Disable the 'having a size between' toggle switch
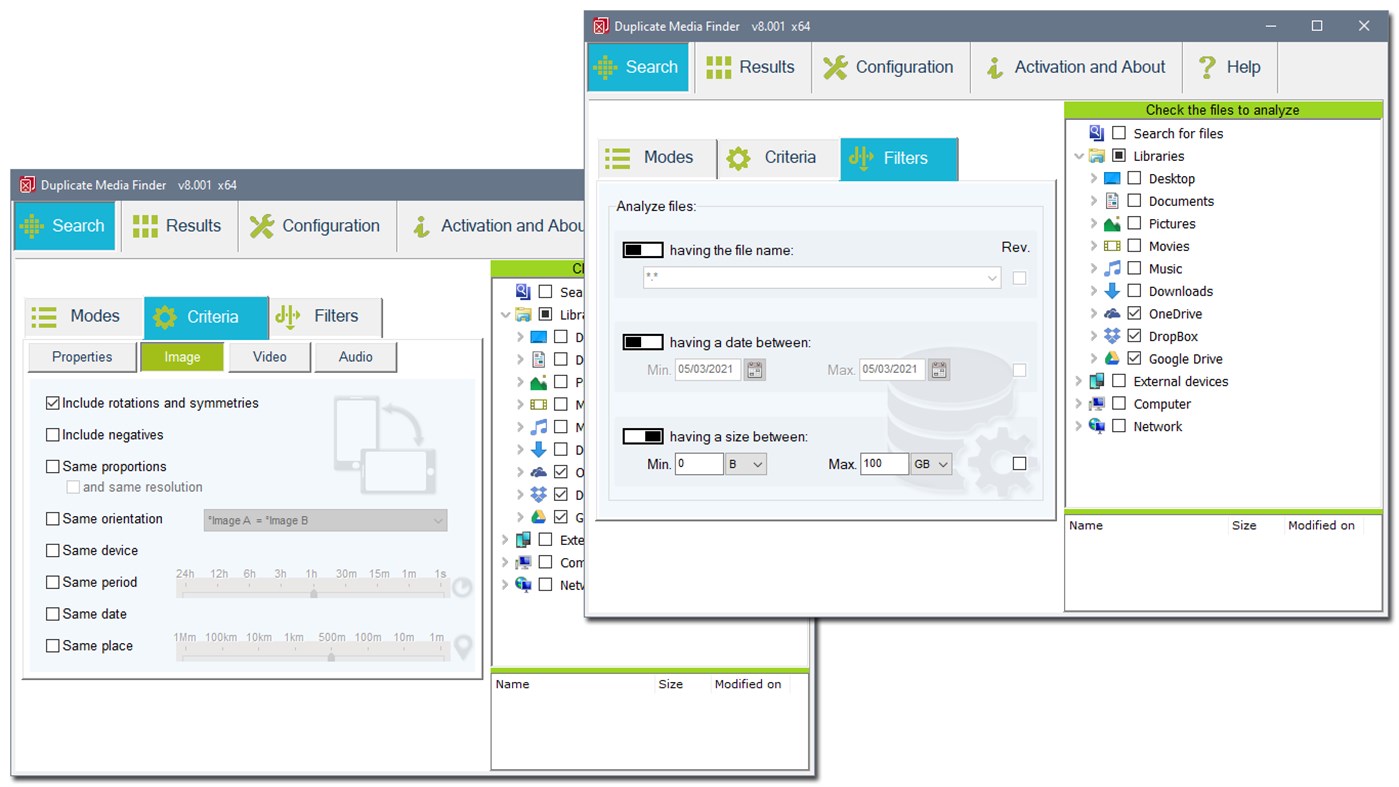 pos(643,435)
